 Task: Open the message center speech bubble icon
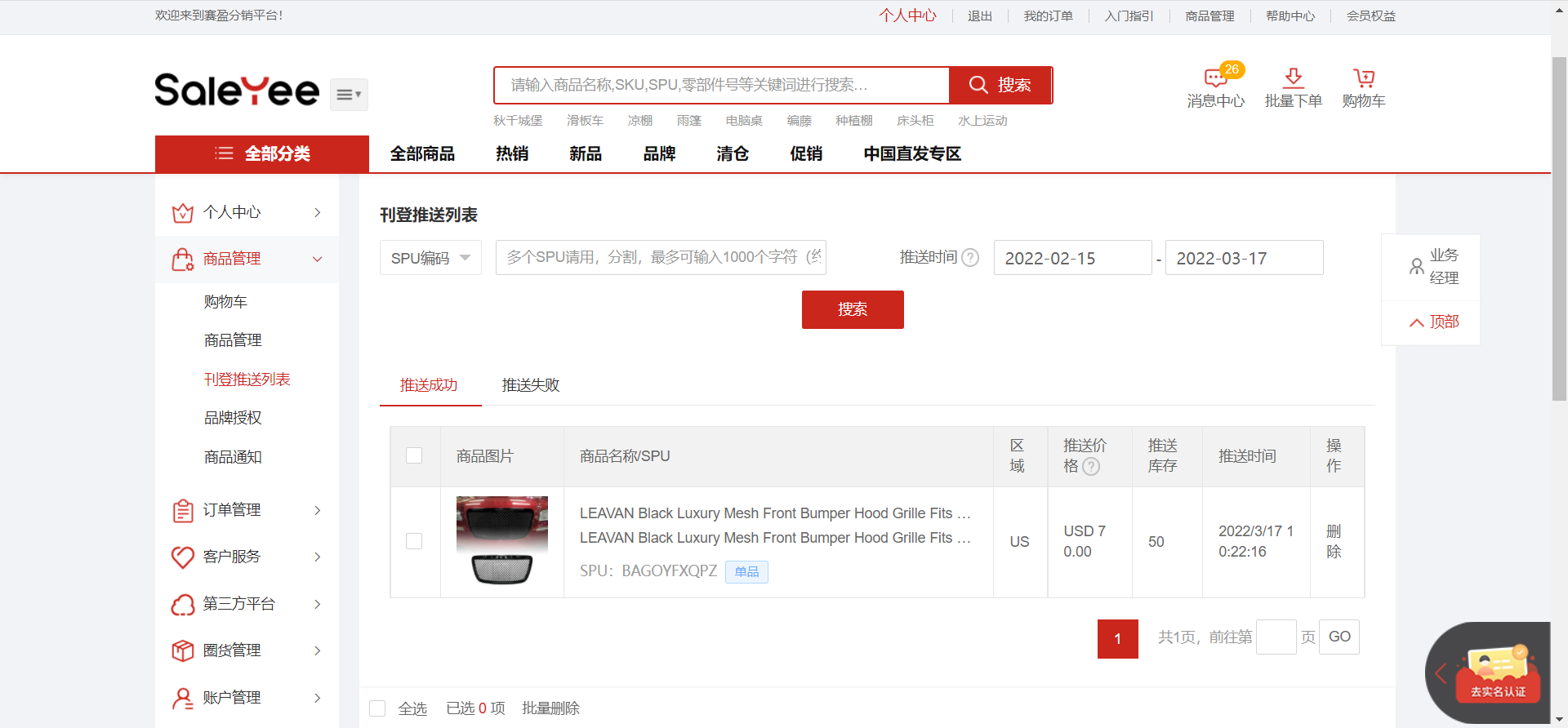tap(1215, 78)
